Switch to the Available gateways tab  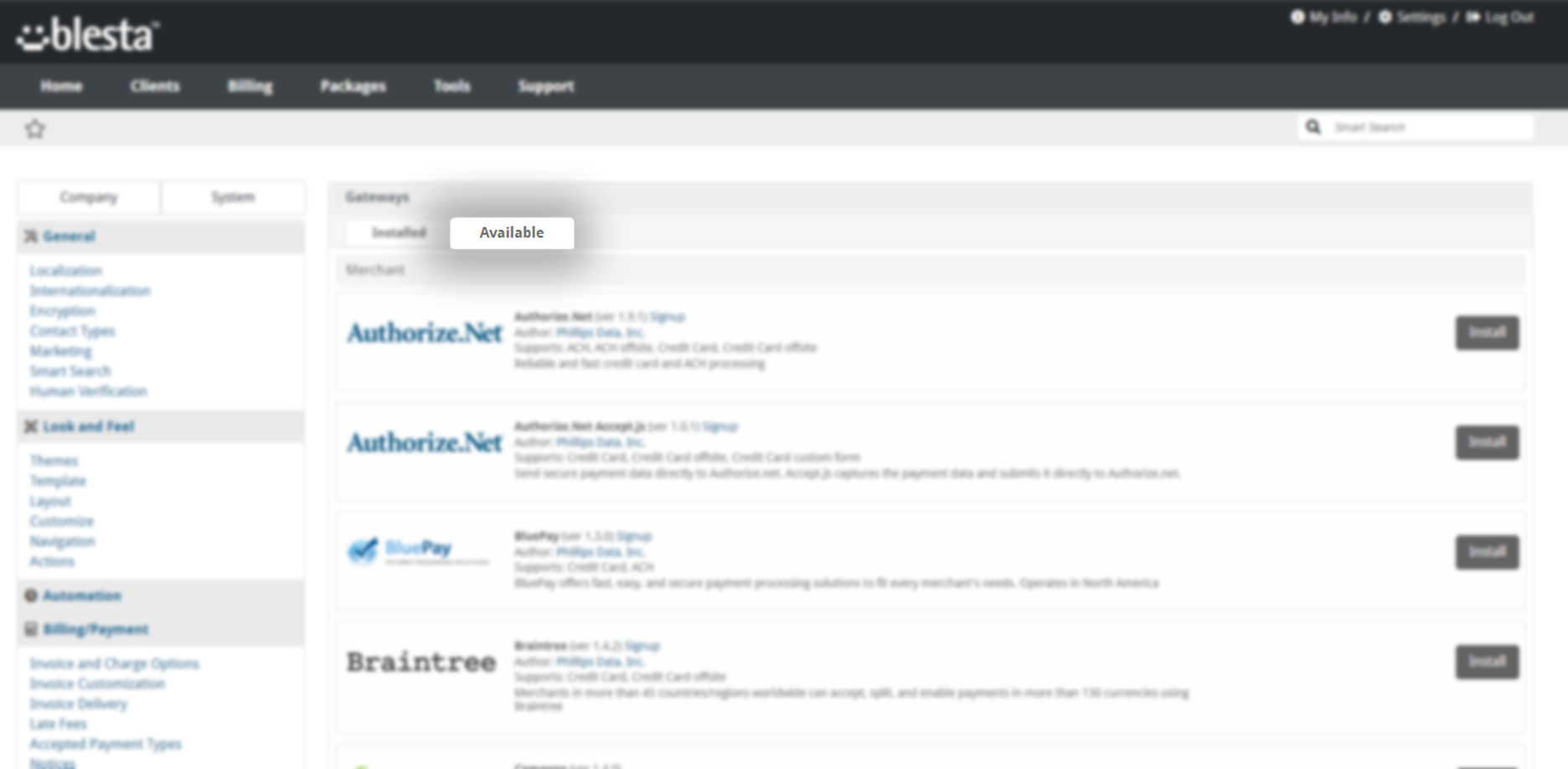click(512, 233)
